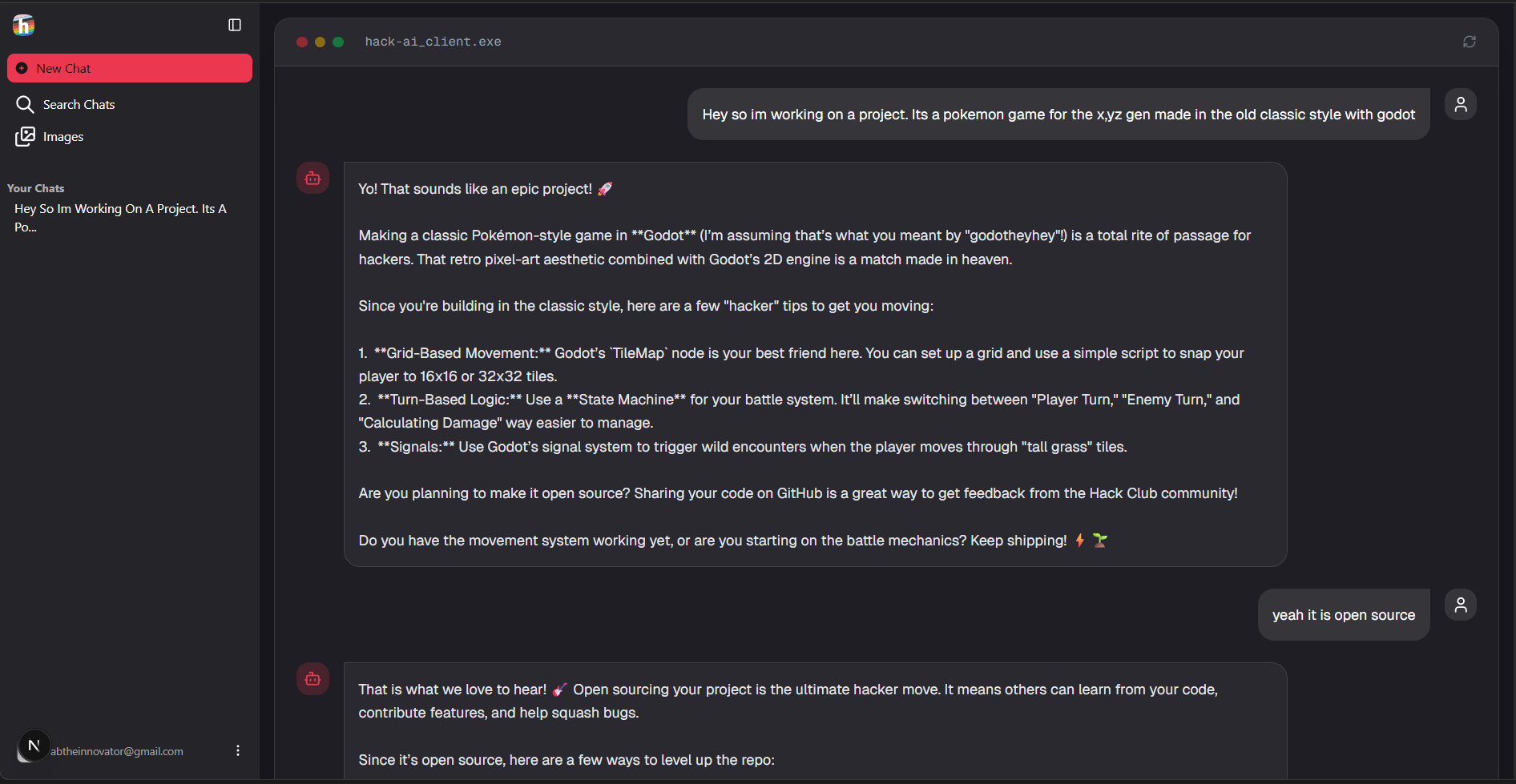Click the Images gallery icon
1516x784 pixels.
tap(25, 137)
